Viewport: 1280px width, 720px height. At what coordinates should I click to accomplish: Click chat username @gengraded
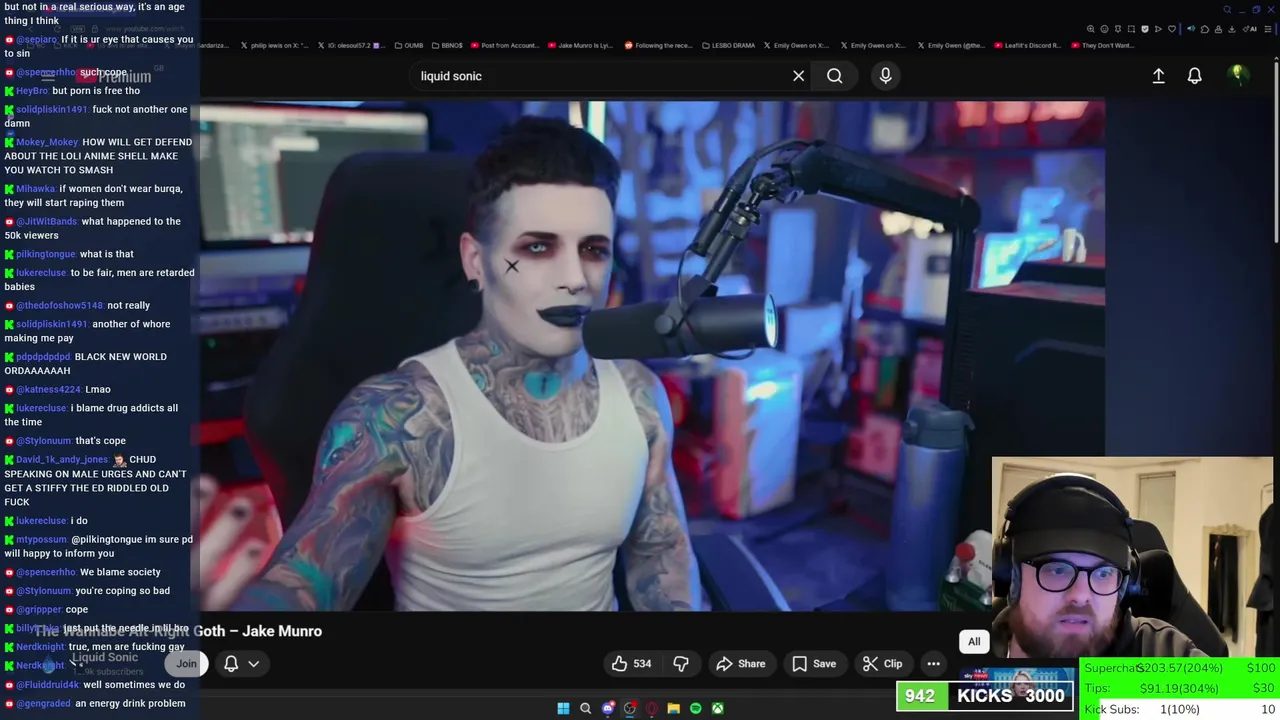click(43, 704)
